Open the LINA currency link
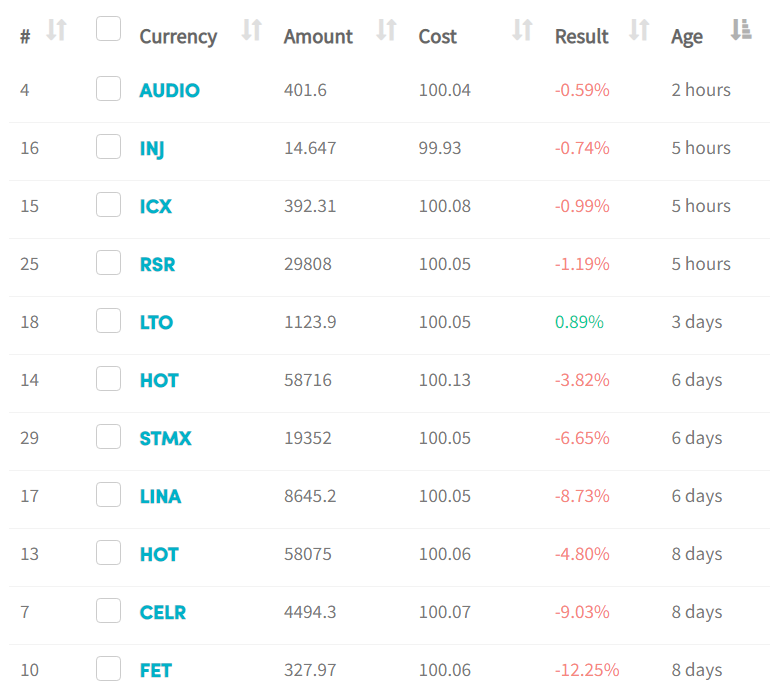The width and height of the screenshot is (770, 695). click(160, 496)
